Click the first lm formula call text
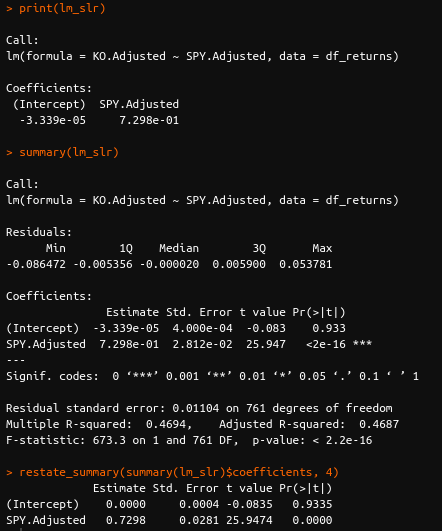The image size is (442, 531). [x=203, y=56]
